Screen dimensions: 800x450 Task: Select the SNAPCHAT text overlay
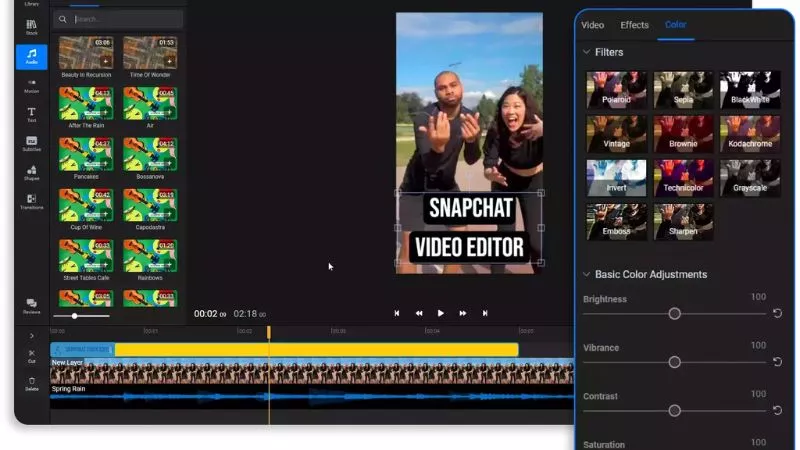click(470, 208)
